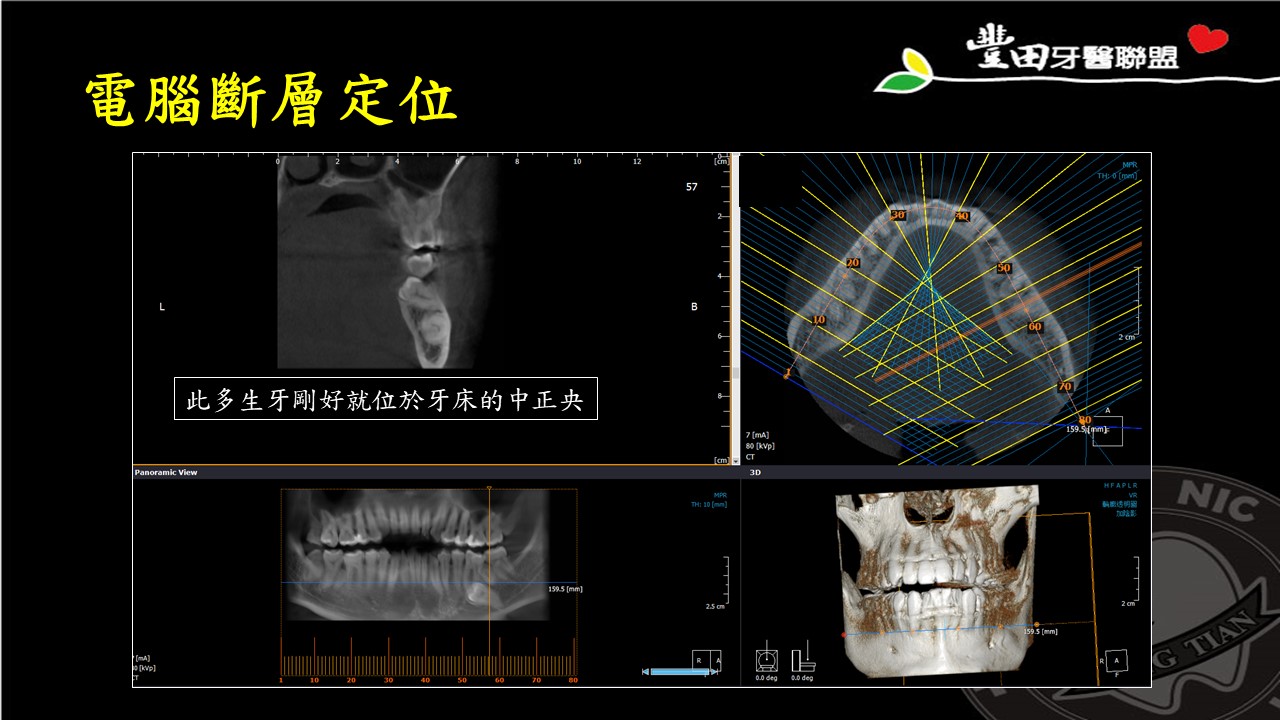Click the VR label in the 3D view
Image resolution: width=1280 pixels, height=720 pixels.
point(1132,495)
